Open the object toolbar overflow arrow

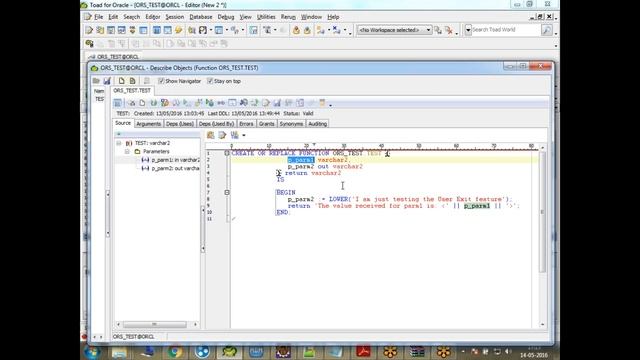(330, 104)
